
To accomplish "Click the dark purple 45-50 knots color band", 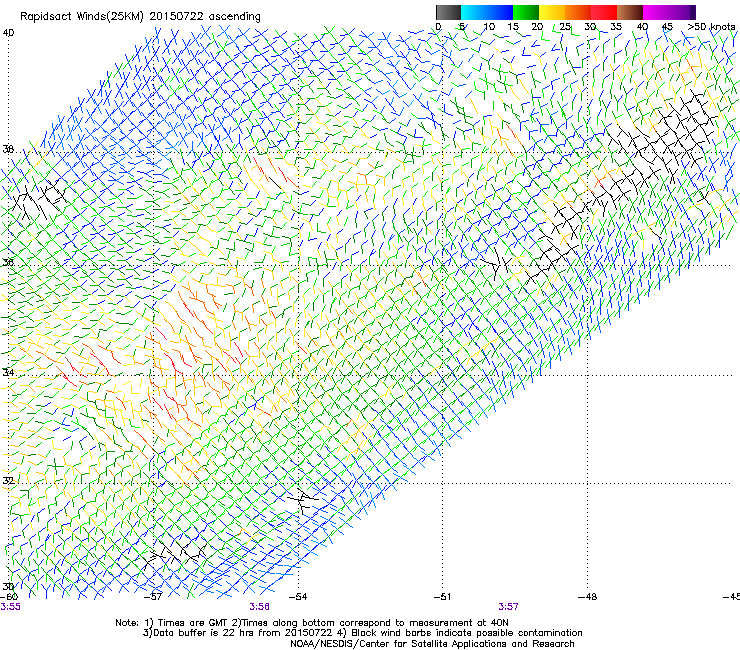I will click(x=682, y=12).
